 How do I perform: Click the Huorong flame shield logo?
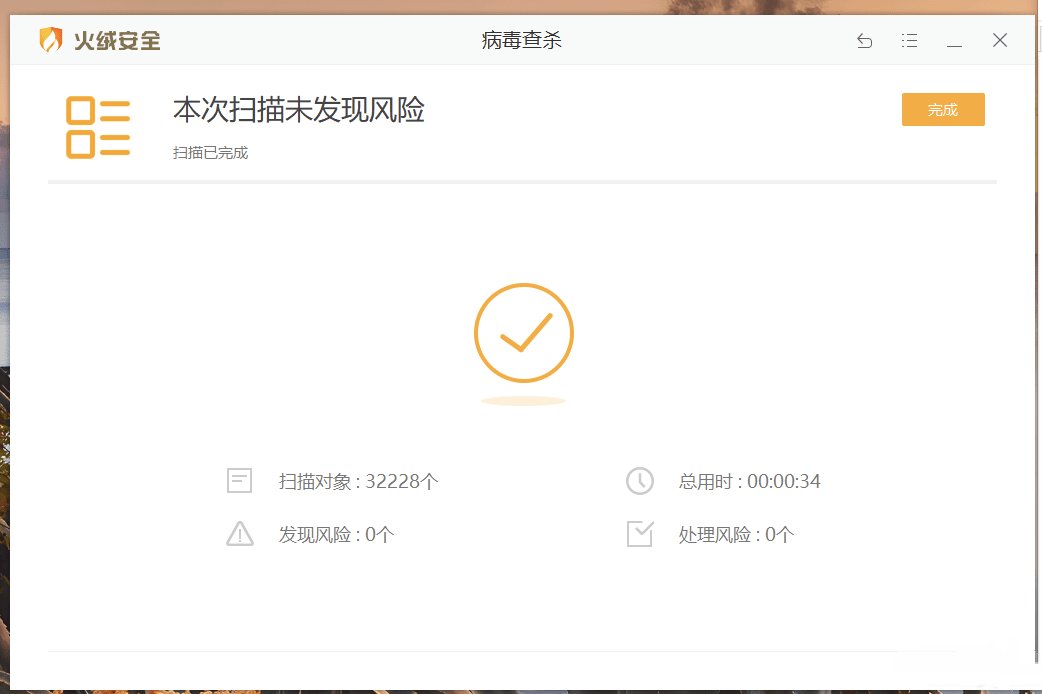pos(50,41)
